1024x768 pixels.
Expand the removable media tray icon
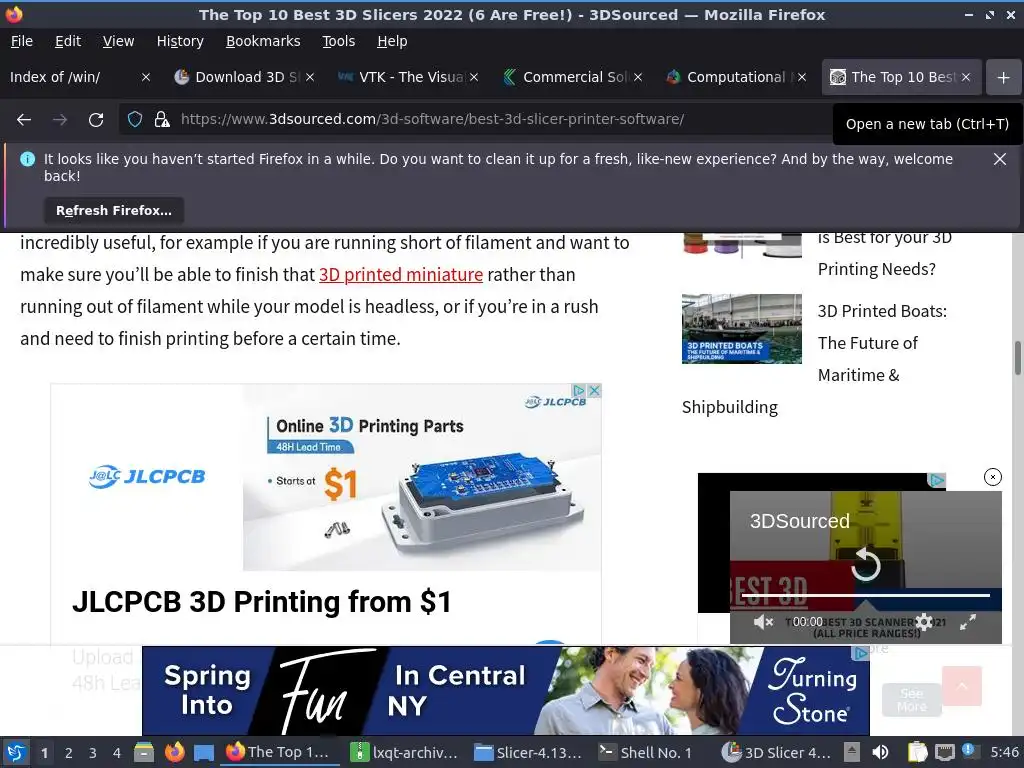(x=852, y=752)
